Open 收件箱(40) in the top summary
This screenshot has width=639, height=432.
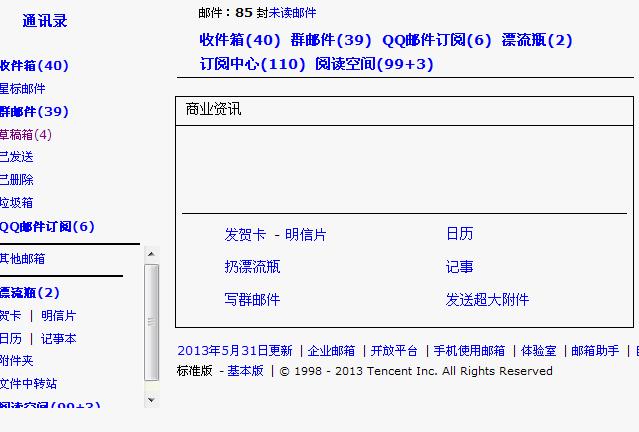tap(240, 40)
